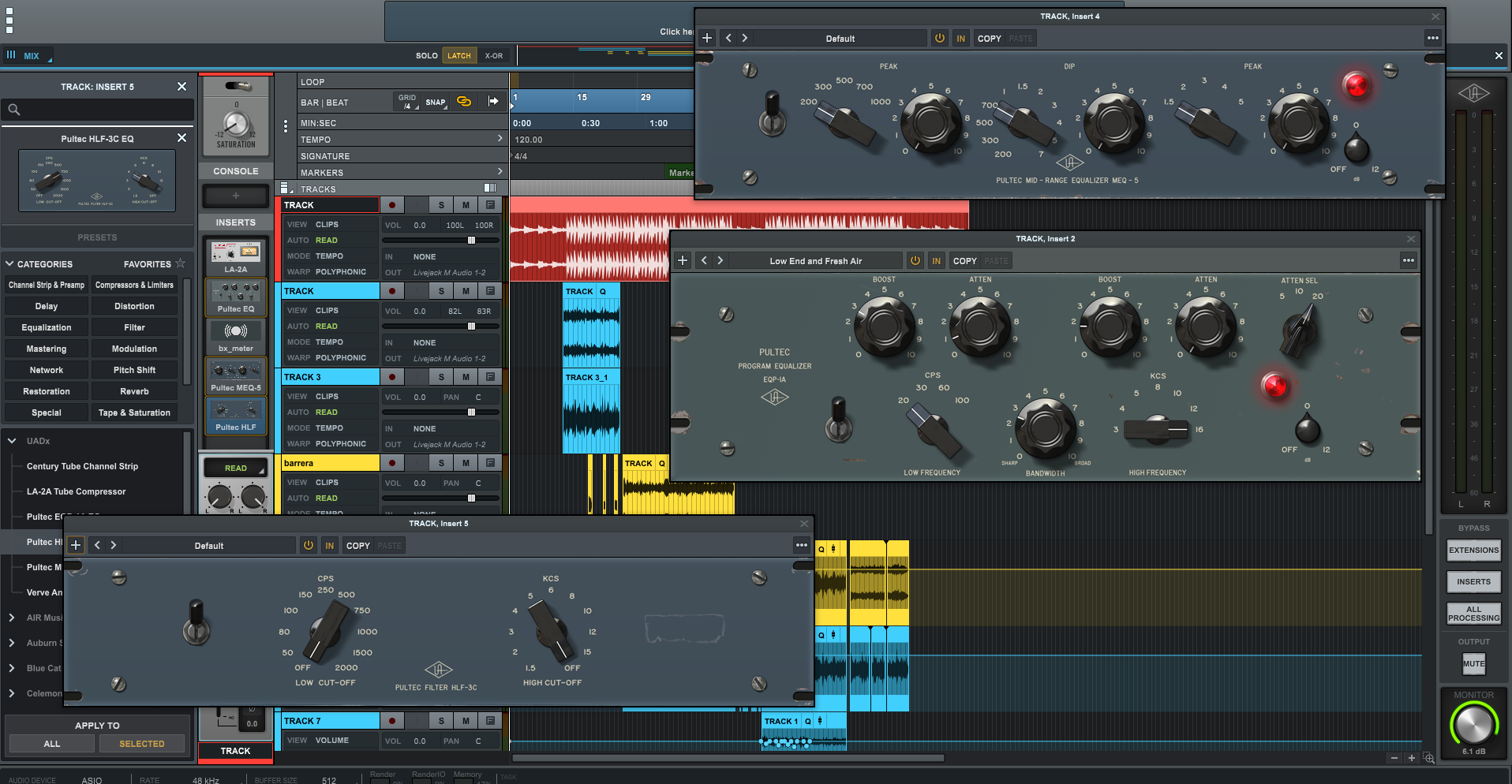Go to next preset in Insert 4 window
The width and height of the screenshot is (1512, 784).
pos(744,38)
